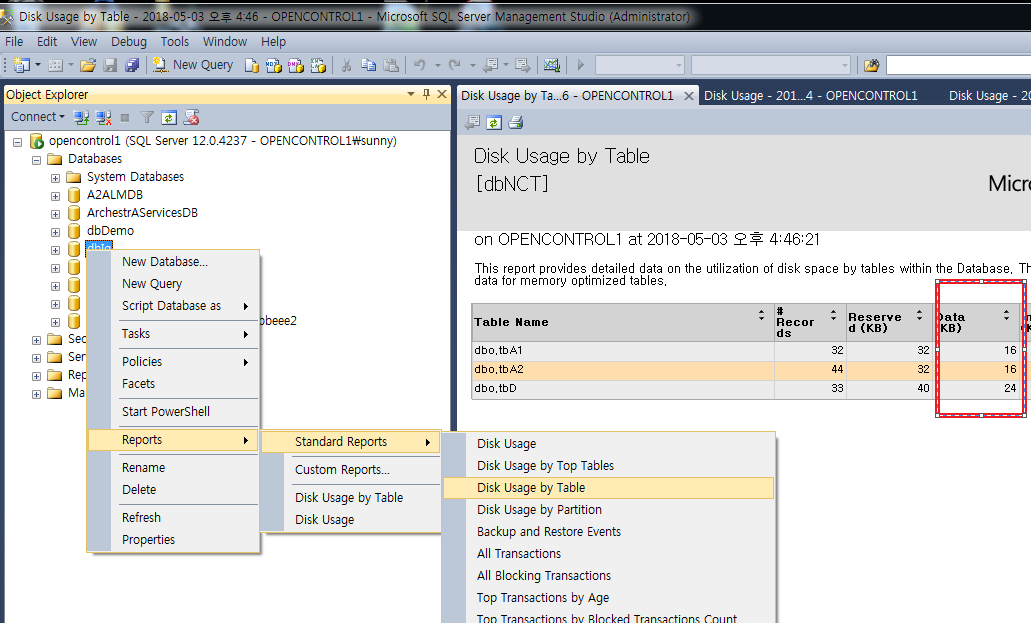The image size is (1031, 623).
Task: Click the Activity Monitor toolbar icon
Action: pyautogui.click(x=552, y=65)
